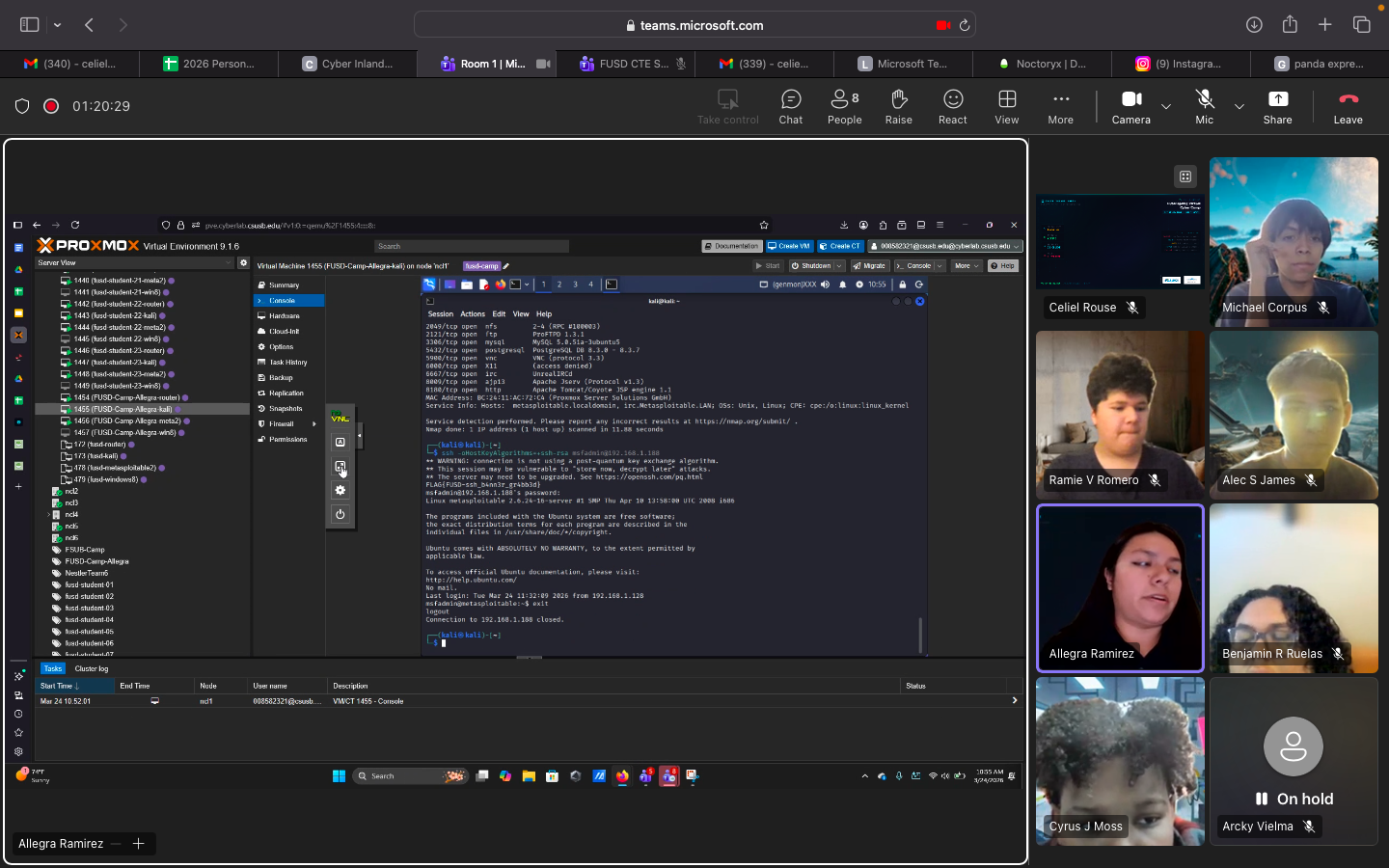Screen dimensions: 1389x868
Task: Expand the Camera options chevron
Action: [1166, 106]
